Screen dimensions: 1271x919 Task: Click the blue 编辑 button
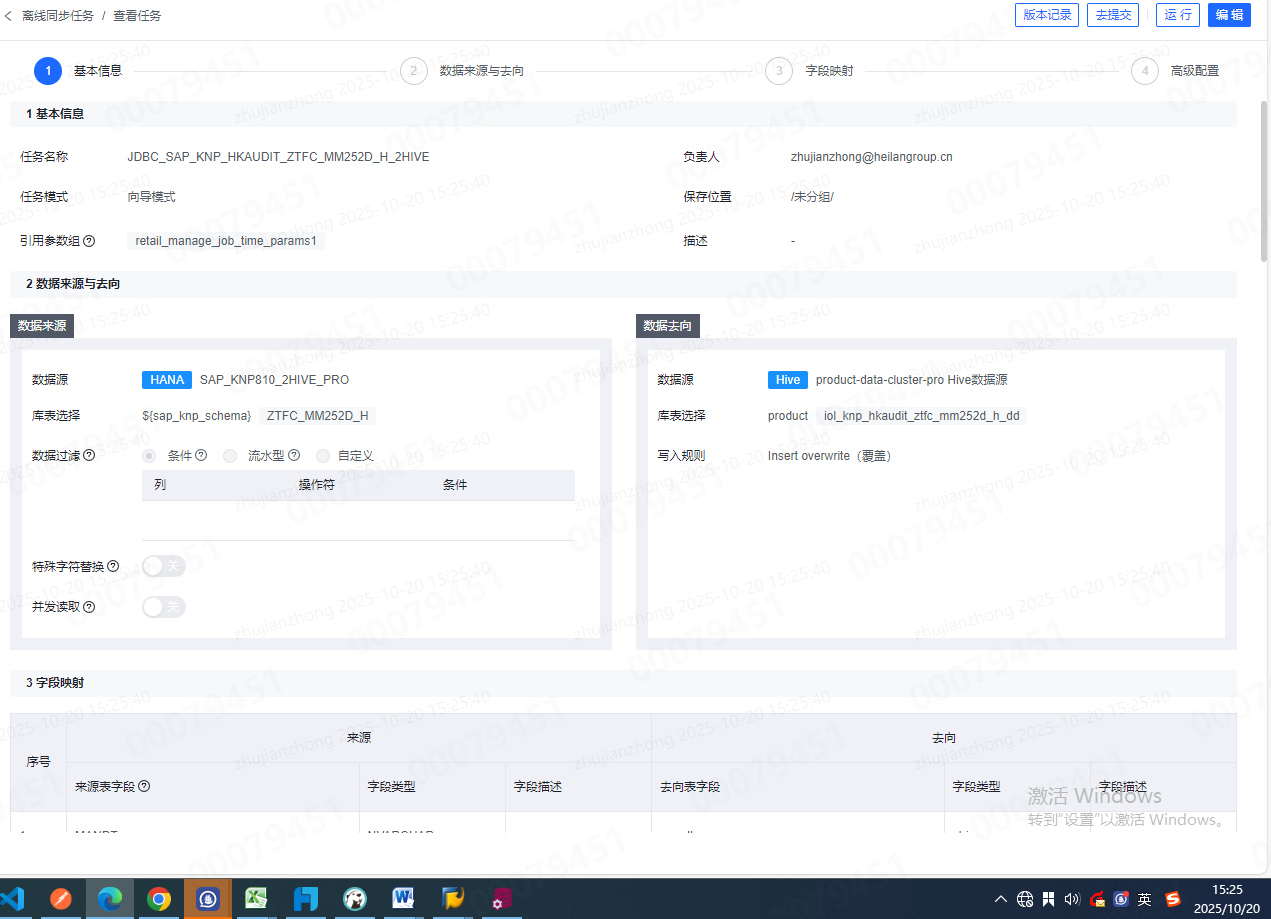[1229, 15]
